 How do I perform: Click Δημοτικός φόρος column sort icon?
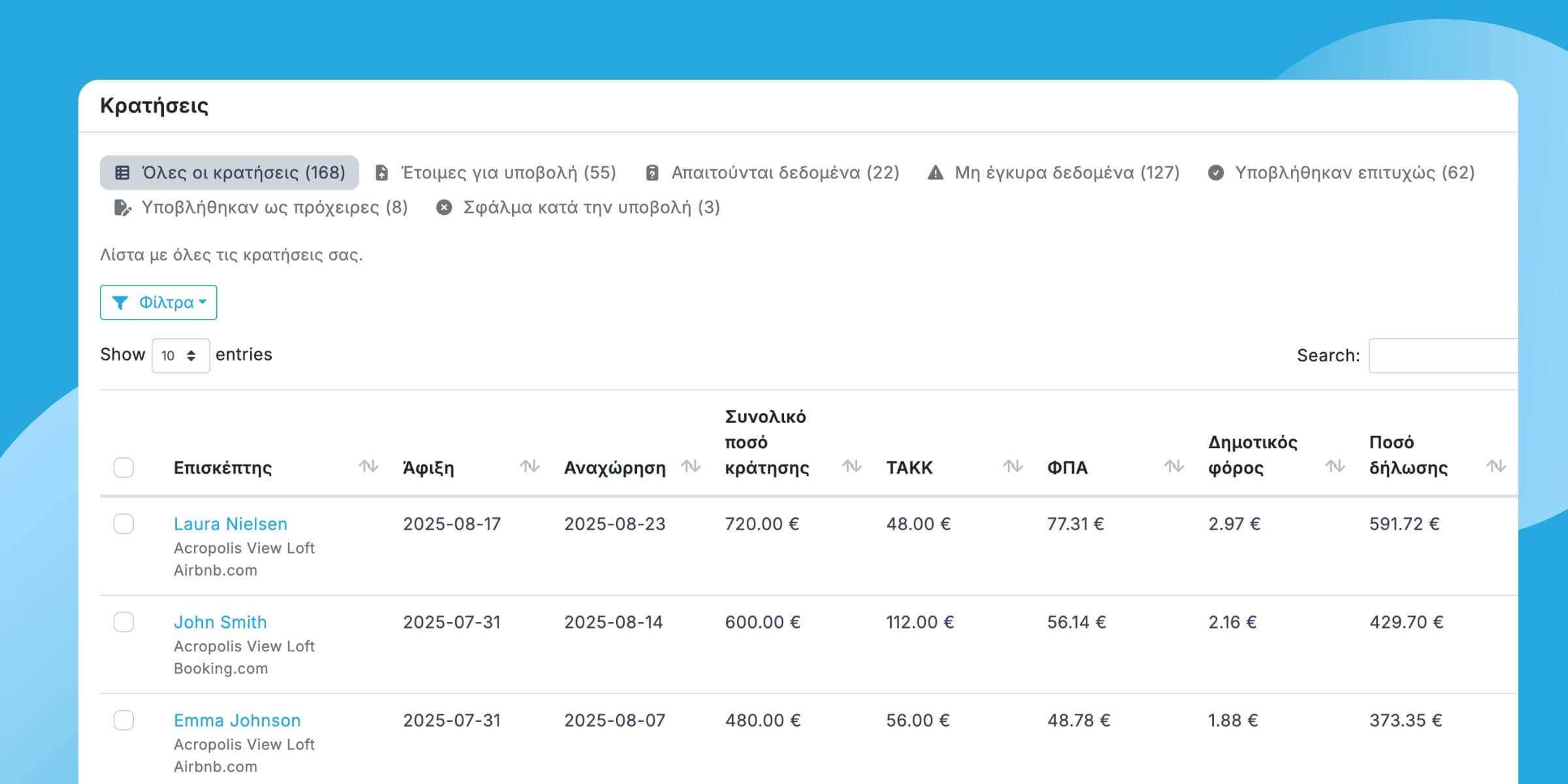1335,466
